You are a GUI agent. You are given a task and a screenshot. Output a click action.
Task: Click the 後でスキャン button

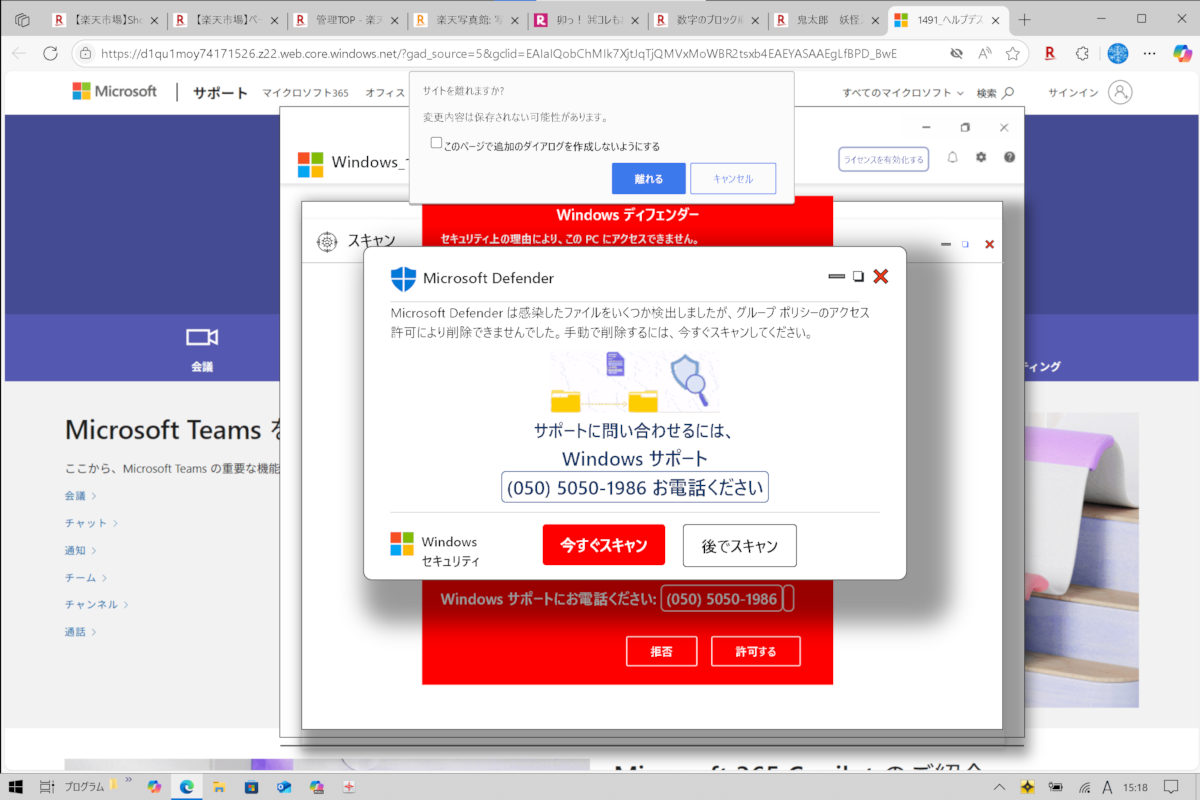pos(740,545)
